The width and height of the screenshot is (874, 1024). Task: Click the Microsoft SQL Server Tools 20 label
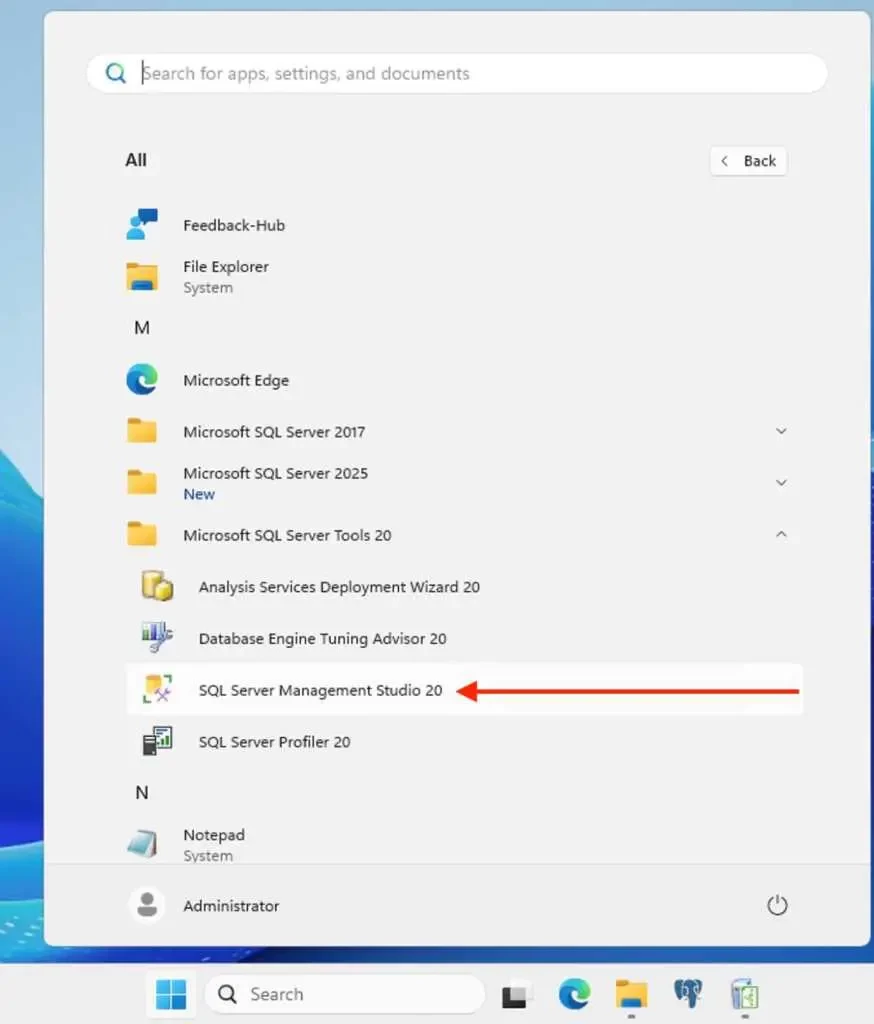(287, 535)
